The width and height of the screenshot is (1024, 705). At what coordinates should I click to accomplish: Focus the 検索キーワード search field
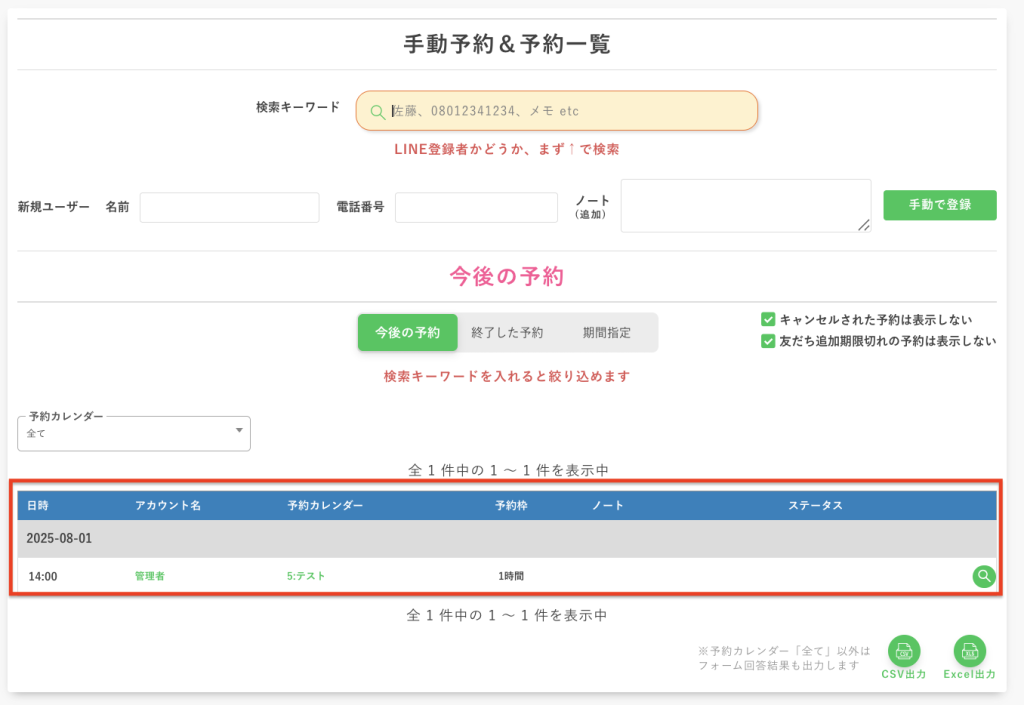tap(570, 111)
